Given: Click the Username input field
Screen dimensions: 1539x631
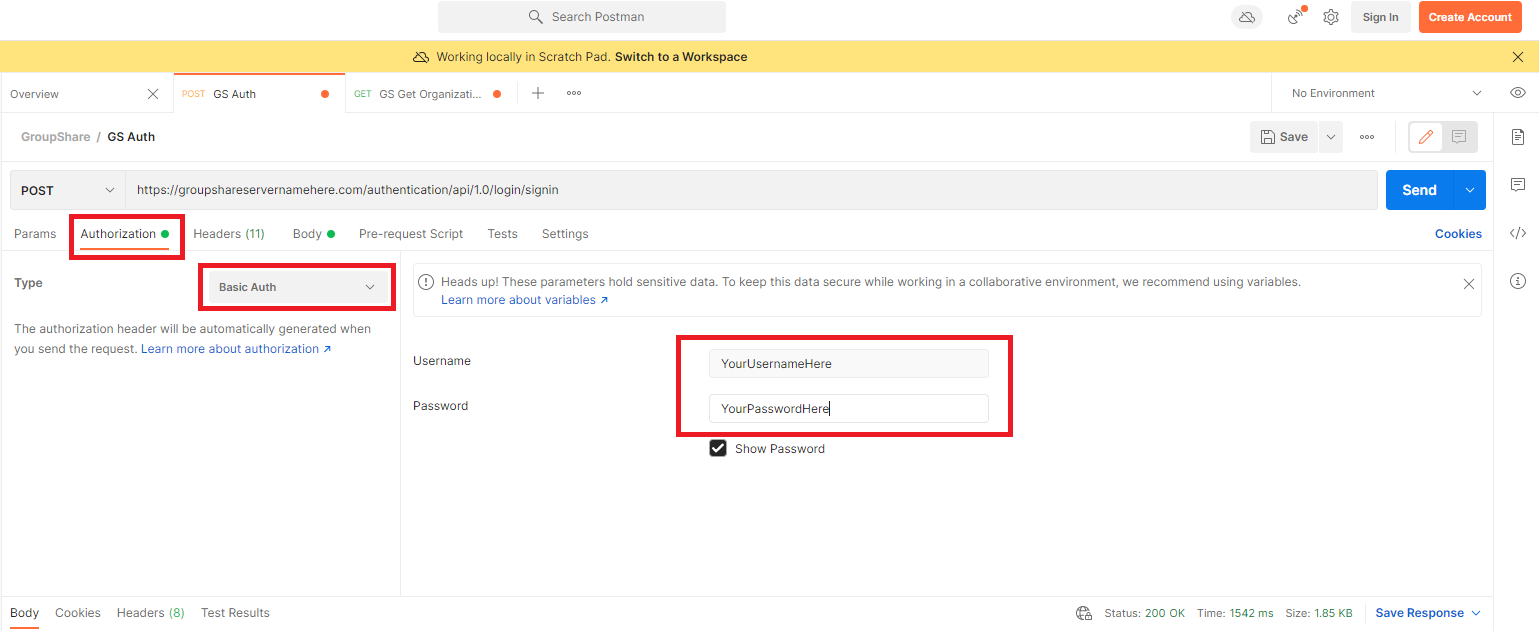Looking at the screenshot, I should click(849, 364).
